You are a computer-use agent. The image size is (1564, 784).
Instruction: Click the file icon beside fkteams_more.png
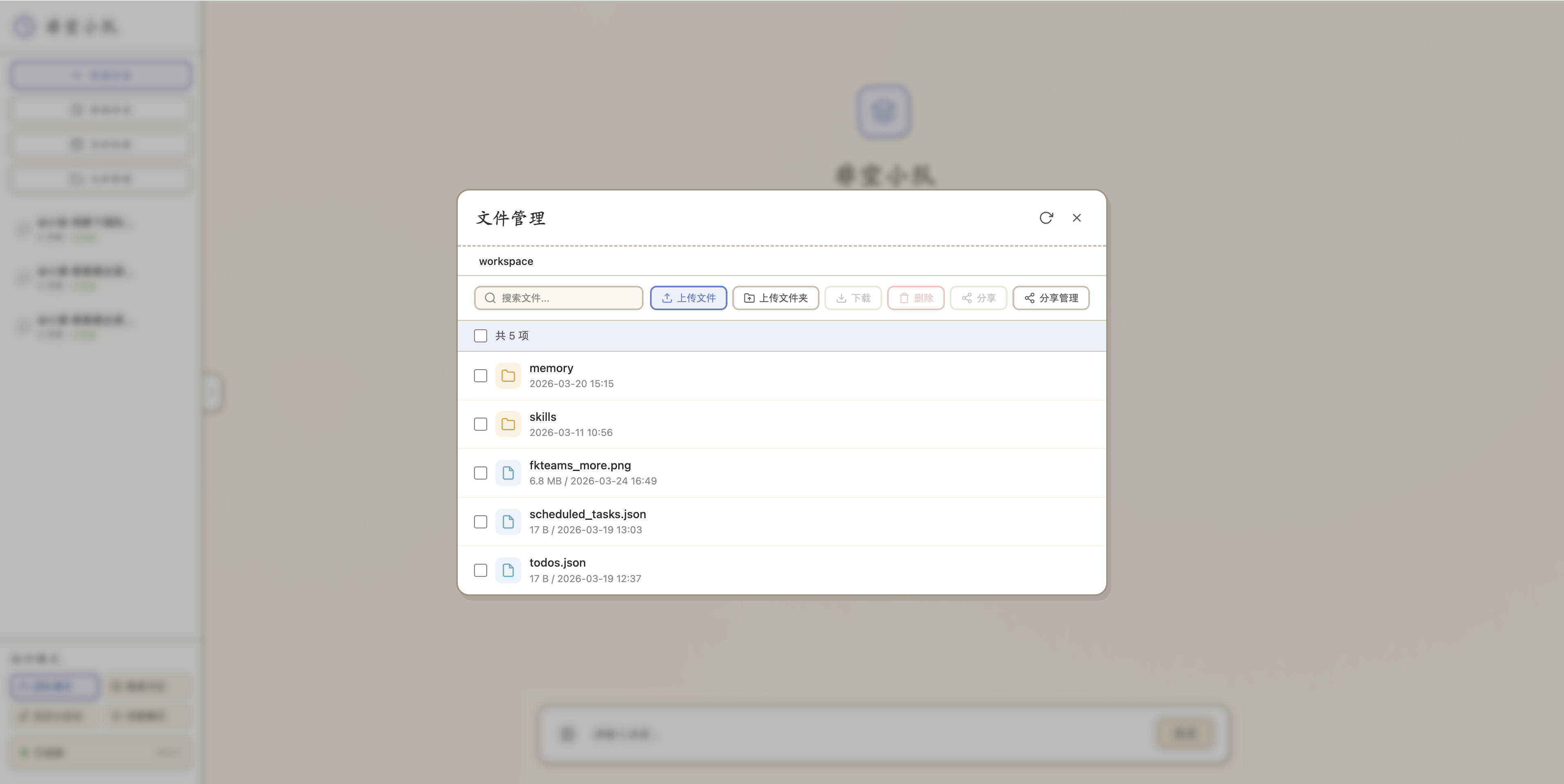[509, 473]
